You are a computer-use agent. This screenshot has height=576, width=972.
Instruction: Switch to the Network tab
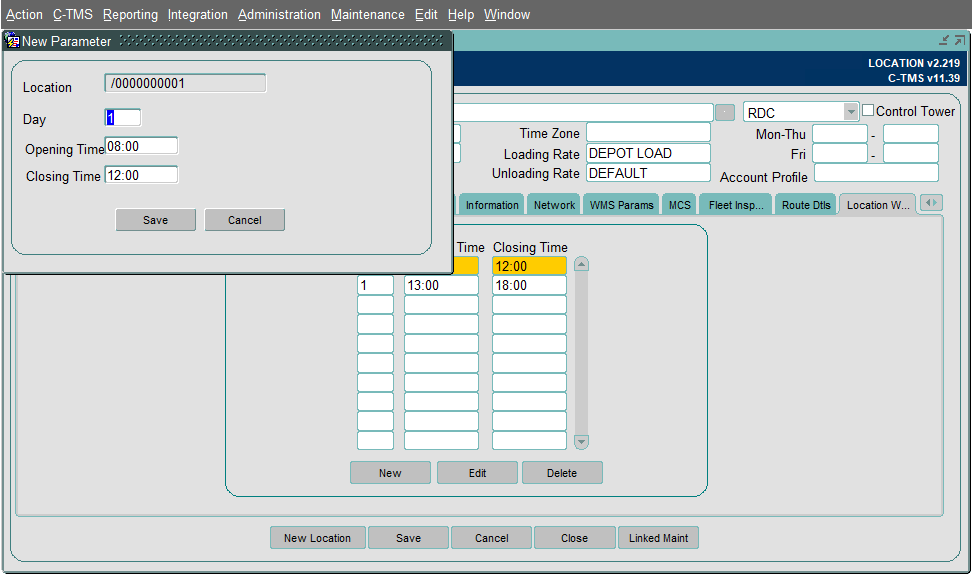[x=554, y=205]
